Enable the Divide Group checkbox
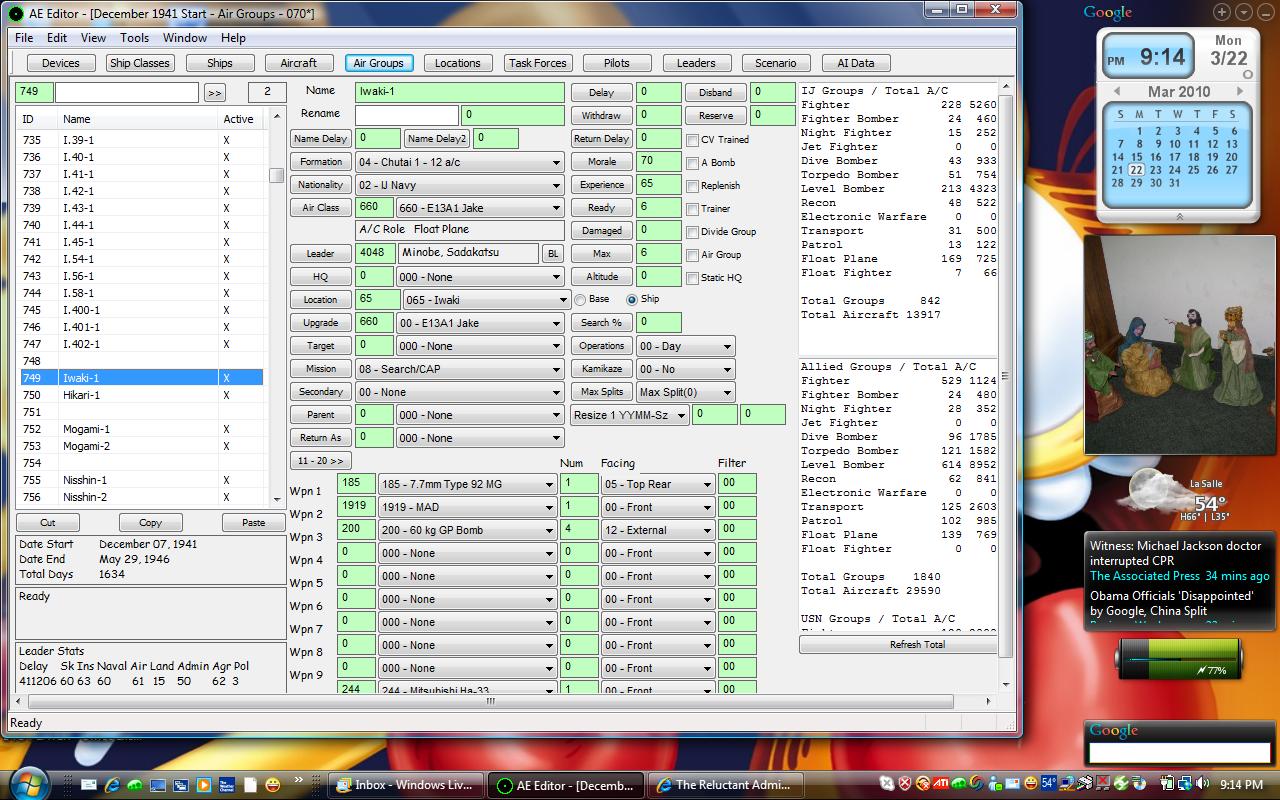The height and width of the screenshot is (800, 1280). click(693, 232)
